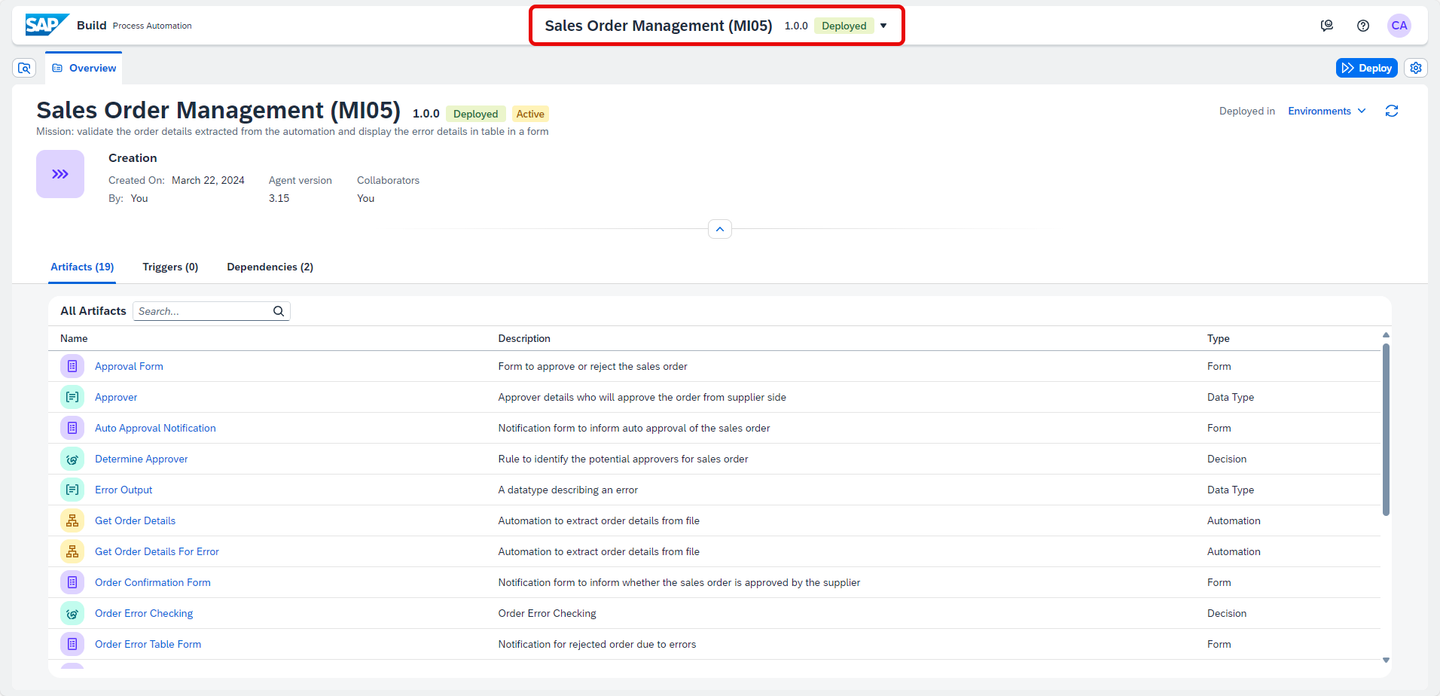Open the Error Output link
This screenshot has width=1440, height=696.
pyautogui.click(x=124, y=490)
